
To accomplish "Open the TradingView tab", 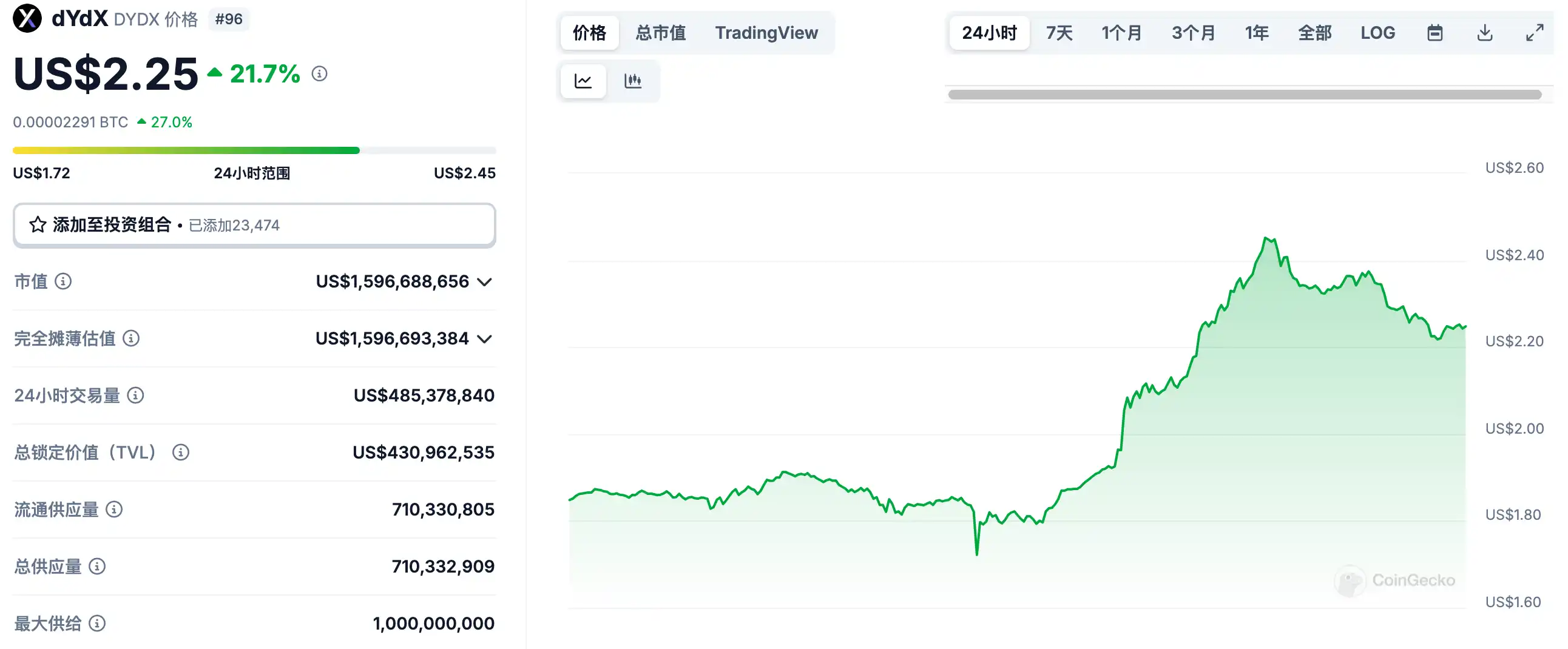I will point(766,33).
